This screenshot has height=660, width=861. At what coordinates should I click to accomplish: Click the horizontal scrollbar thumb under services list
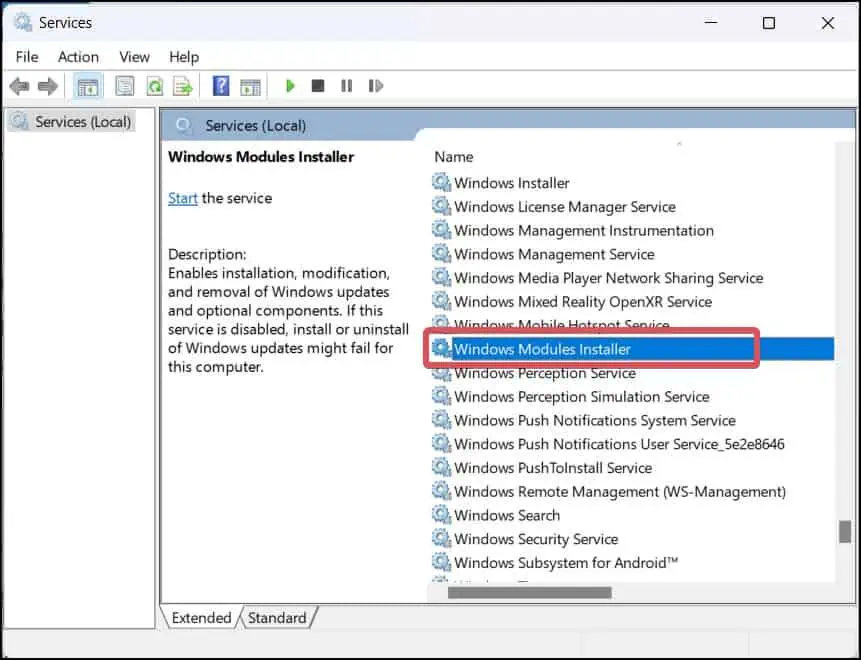(529, 592)
